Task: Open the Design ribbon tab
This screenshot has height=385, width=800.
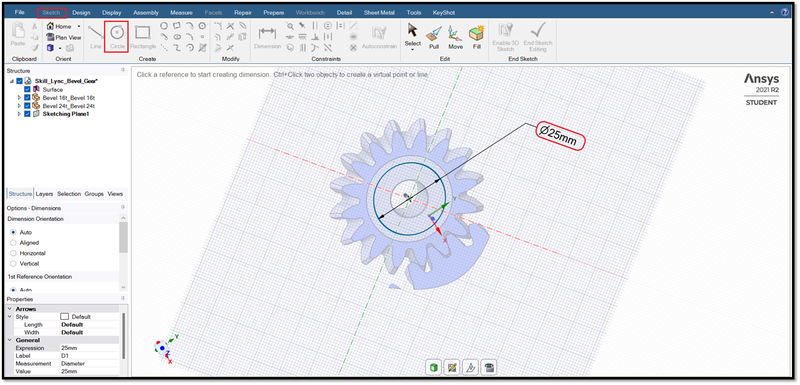Action: (x=81, y=12)
